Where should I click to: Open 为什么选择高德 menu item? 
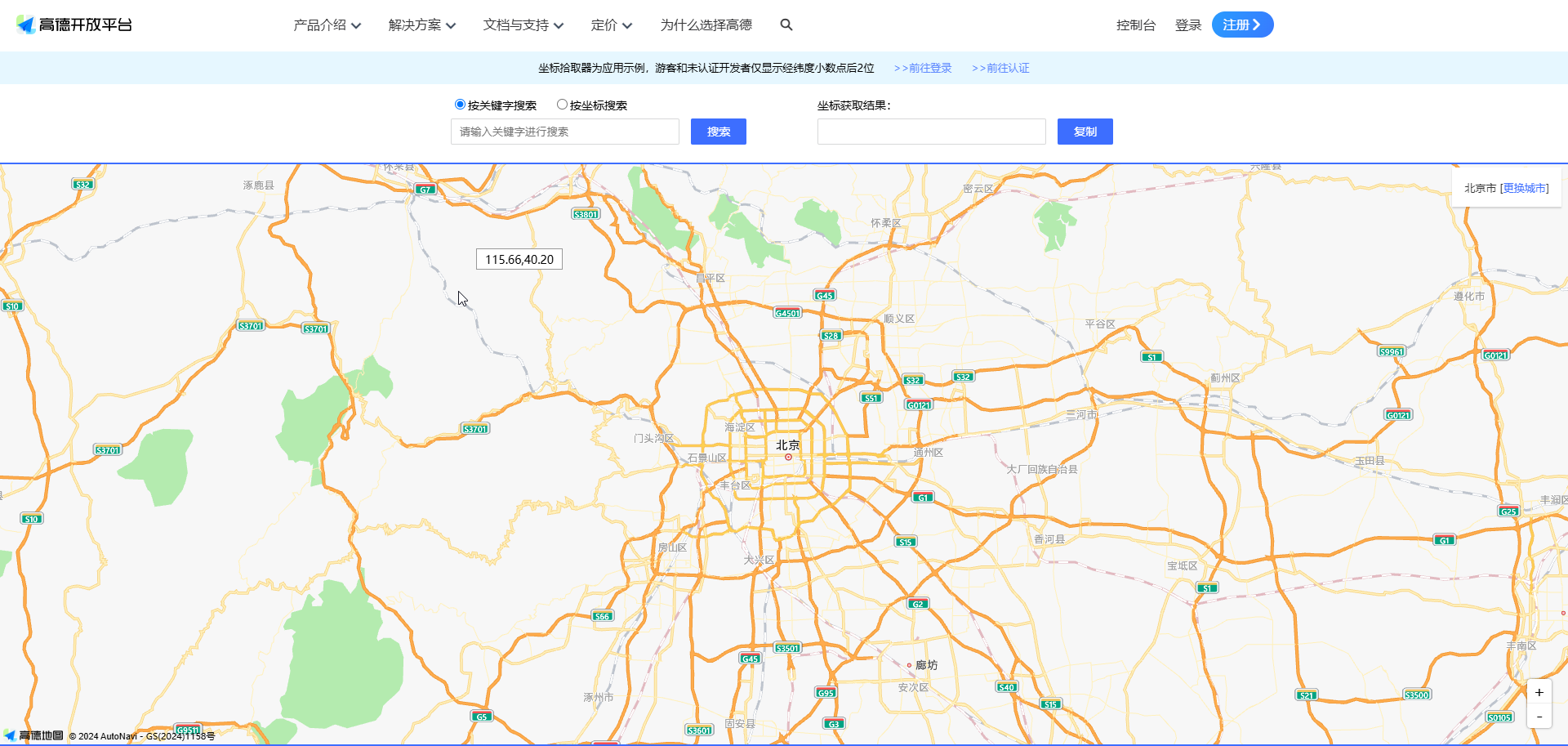(x=706, y=25)
